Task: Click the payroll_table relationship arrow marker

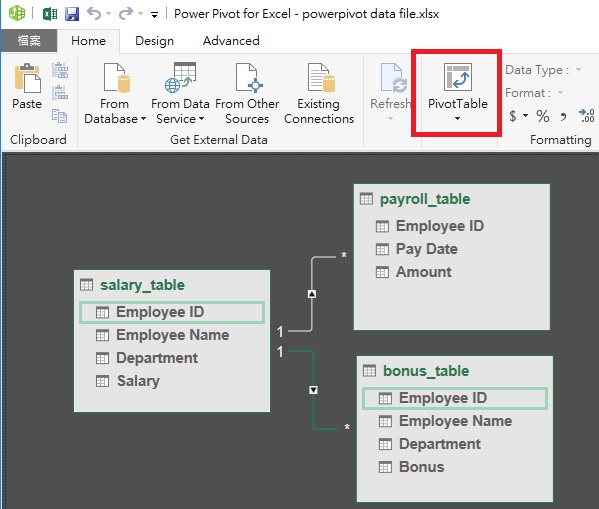Action: coord(312,294)
